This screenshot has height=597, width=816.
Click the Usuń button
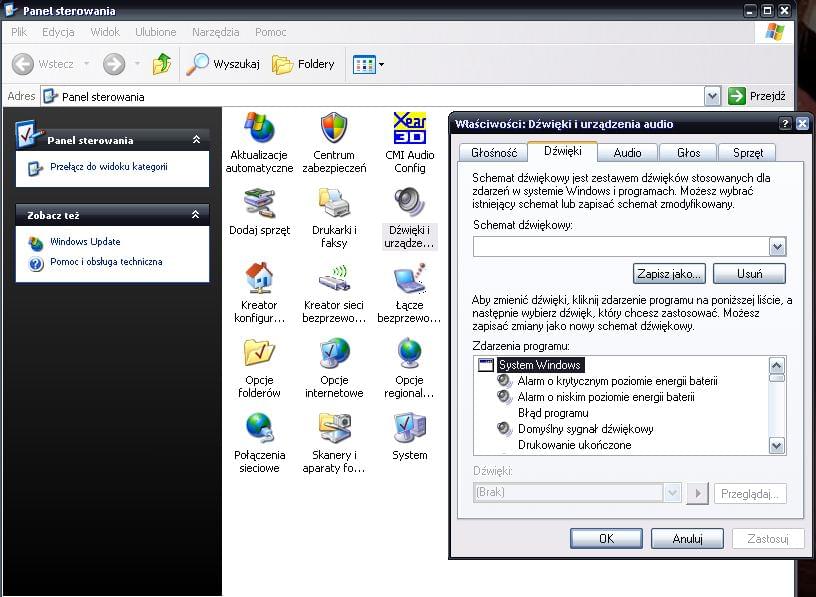click(x=749, y=274)
